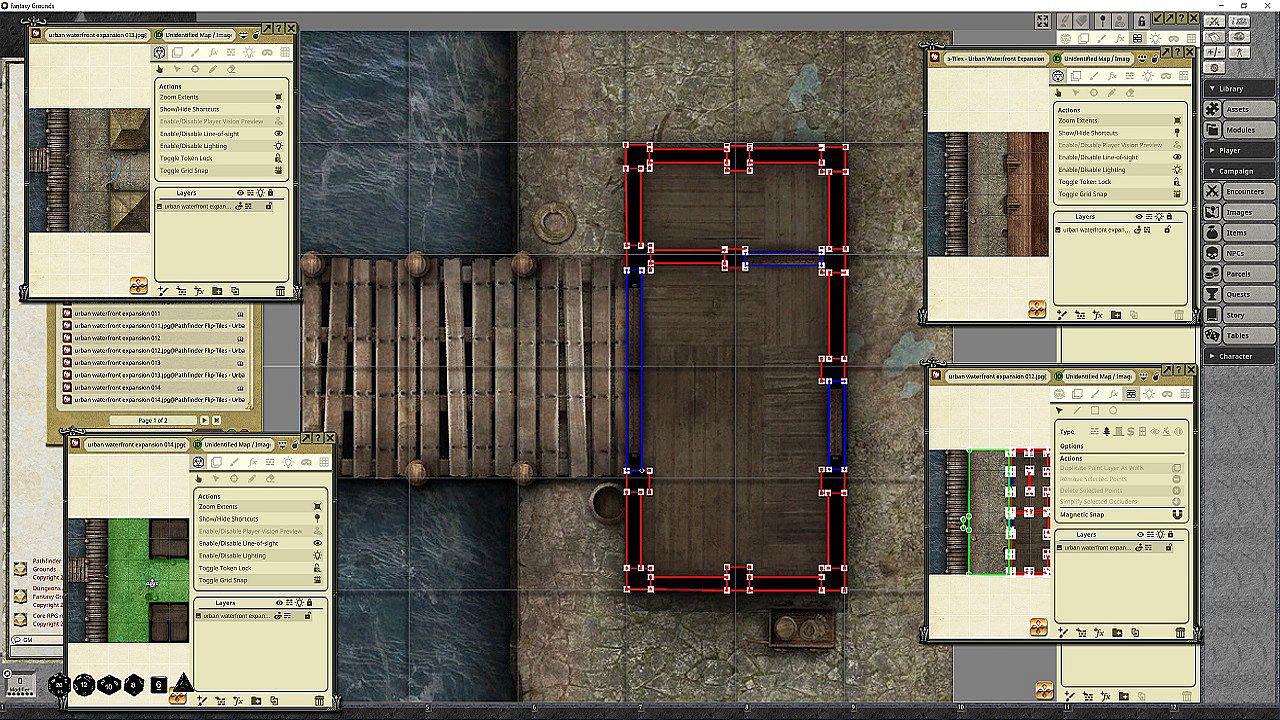Select Show/Hide Shortcuts in the 013 map window
The image size is (1280, 720).
tap(221, 109)
